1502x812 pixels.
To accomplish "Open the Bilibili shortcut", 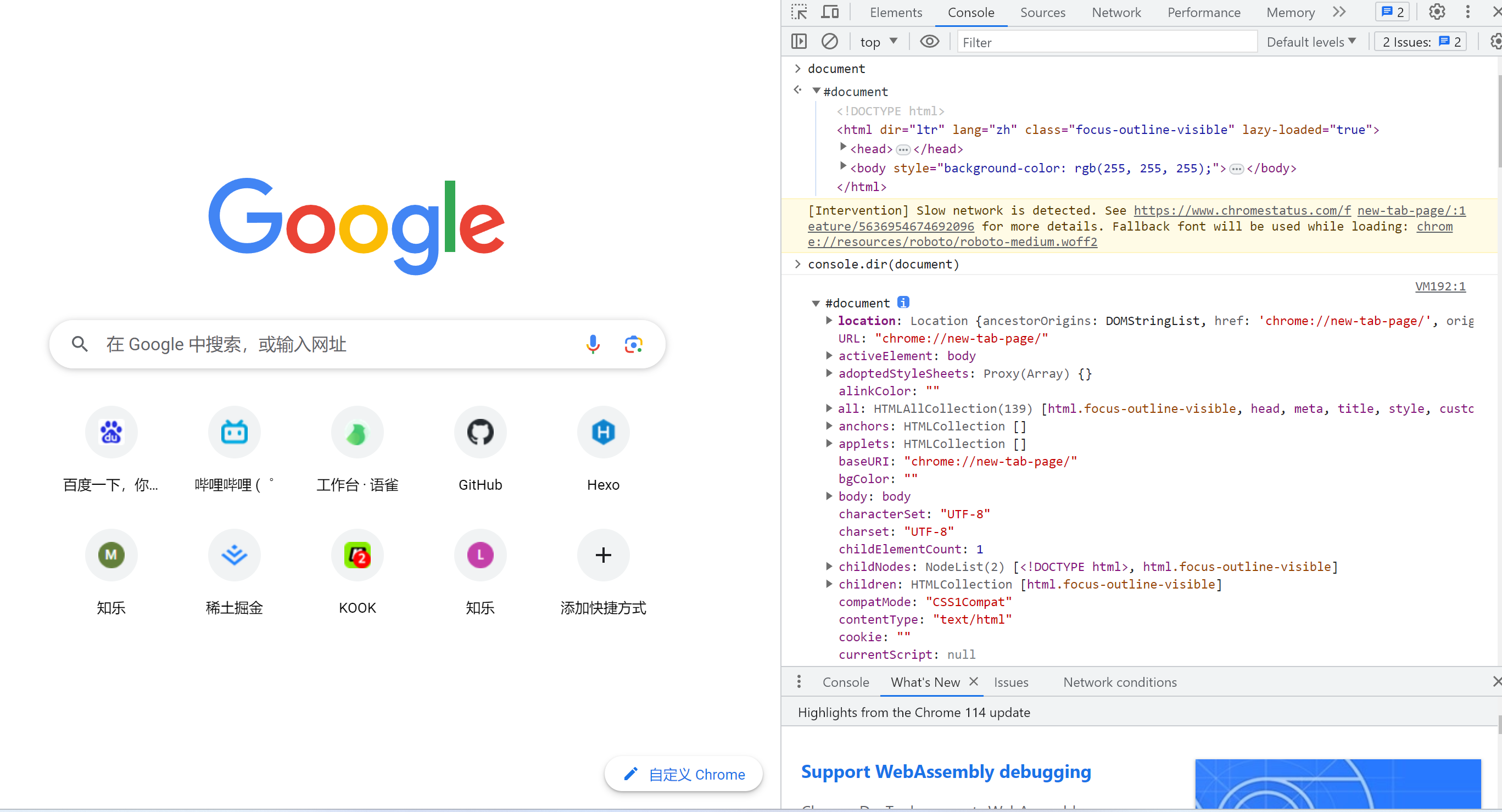I will click(234, 450).
